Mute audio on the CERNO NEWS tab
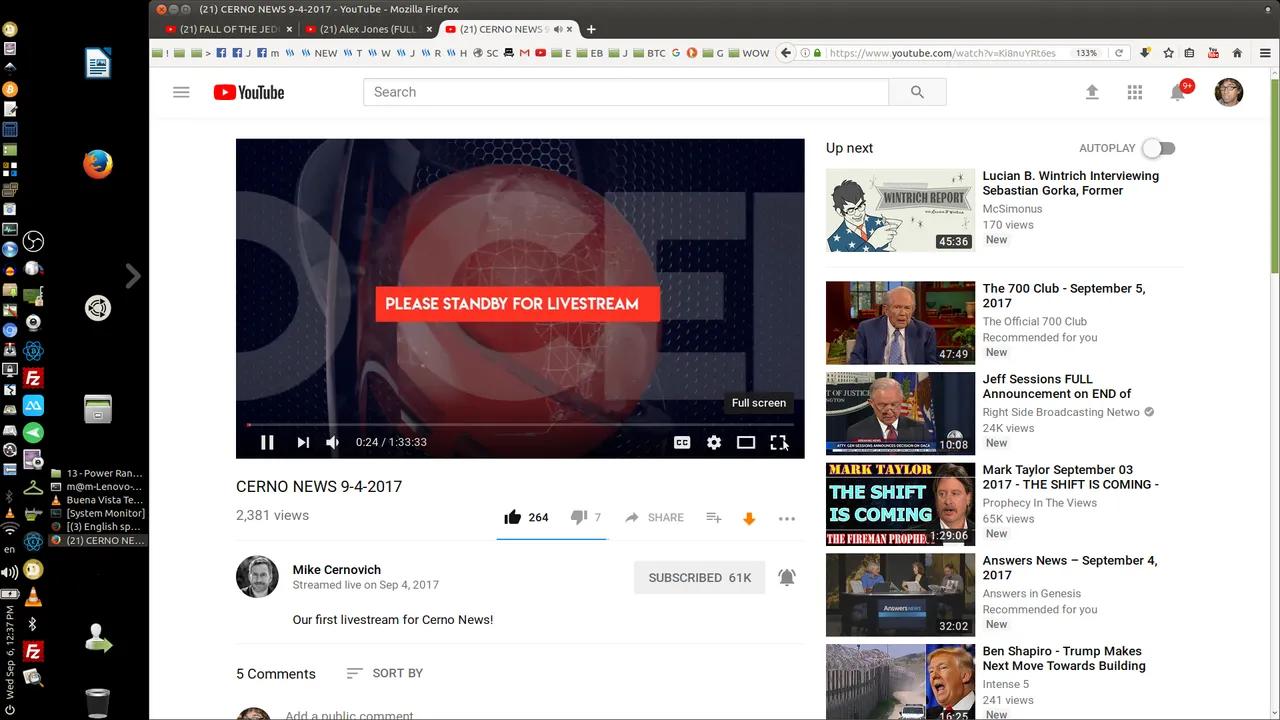1280x720 pixels. (558, 29)
